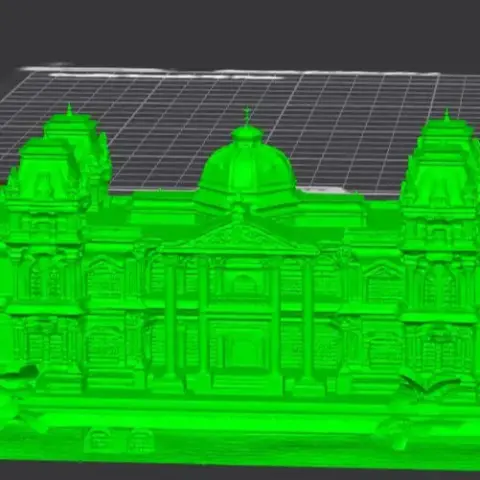Select the cross atop the central dome
The image size is (480, 480).
[247, 116]
